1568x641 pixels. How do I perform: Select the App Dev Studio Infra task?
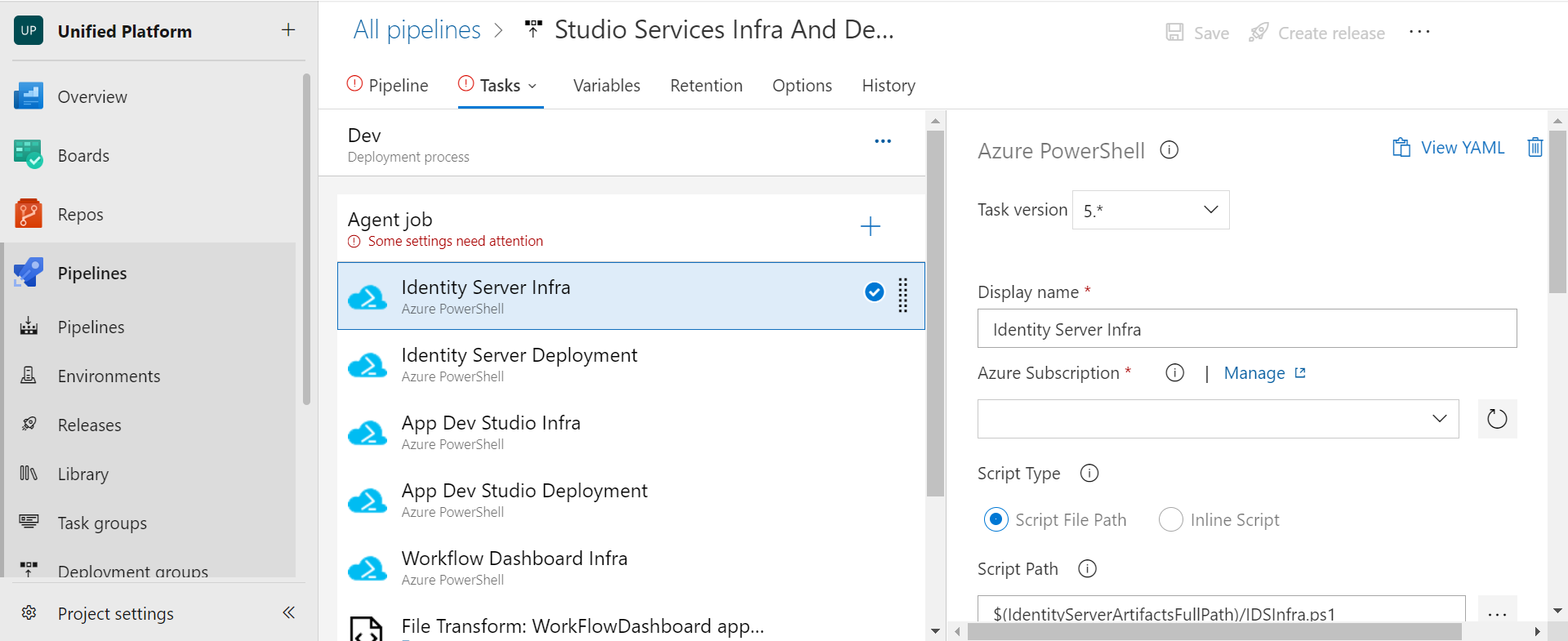630,432
